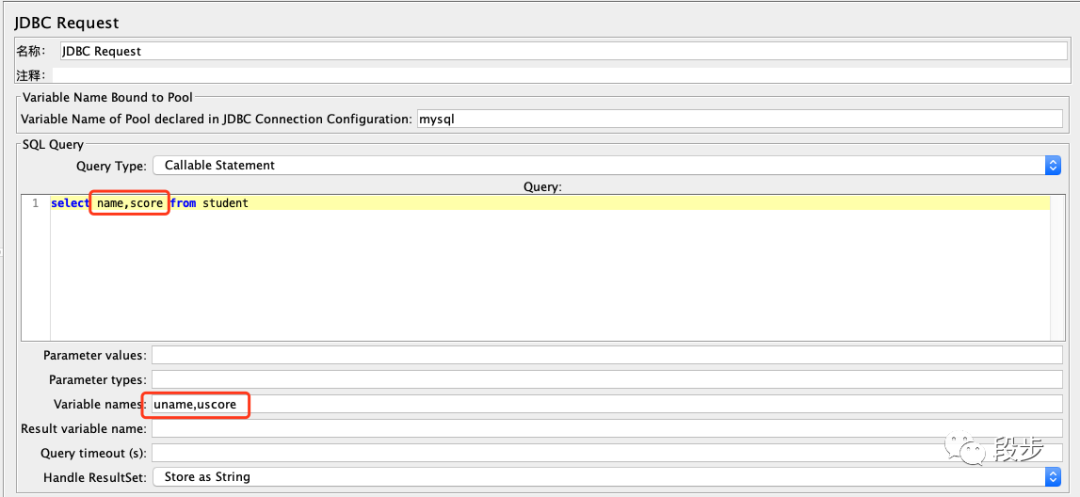This screenshot has height=497, width=1080.
Task: Click the 'Query Type:' label
Action: [111, 166]
